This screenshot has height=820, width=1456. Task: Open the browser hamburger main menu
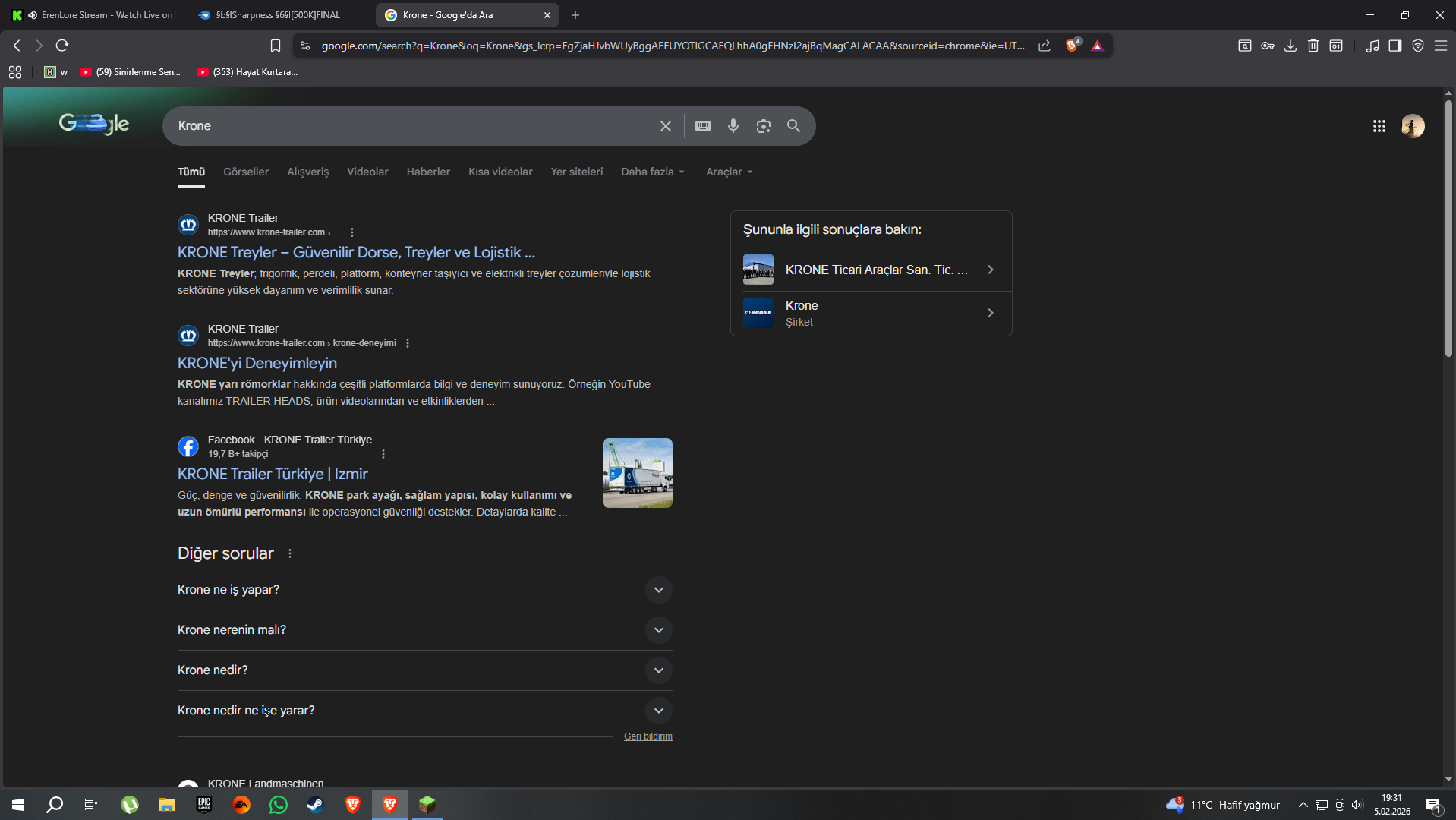(1441, 46)
